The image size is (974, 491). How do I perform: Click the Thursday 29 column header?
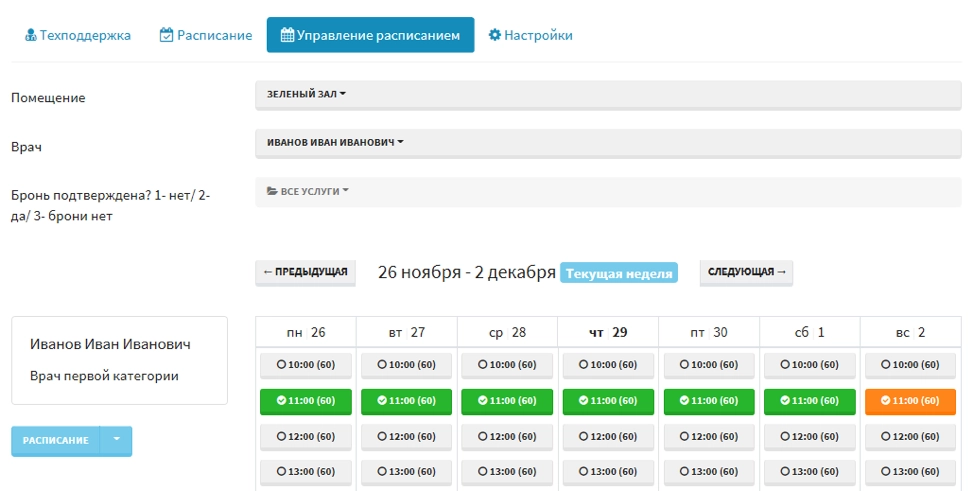608,332
